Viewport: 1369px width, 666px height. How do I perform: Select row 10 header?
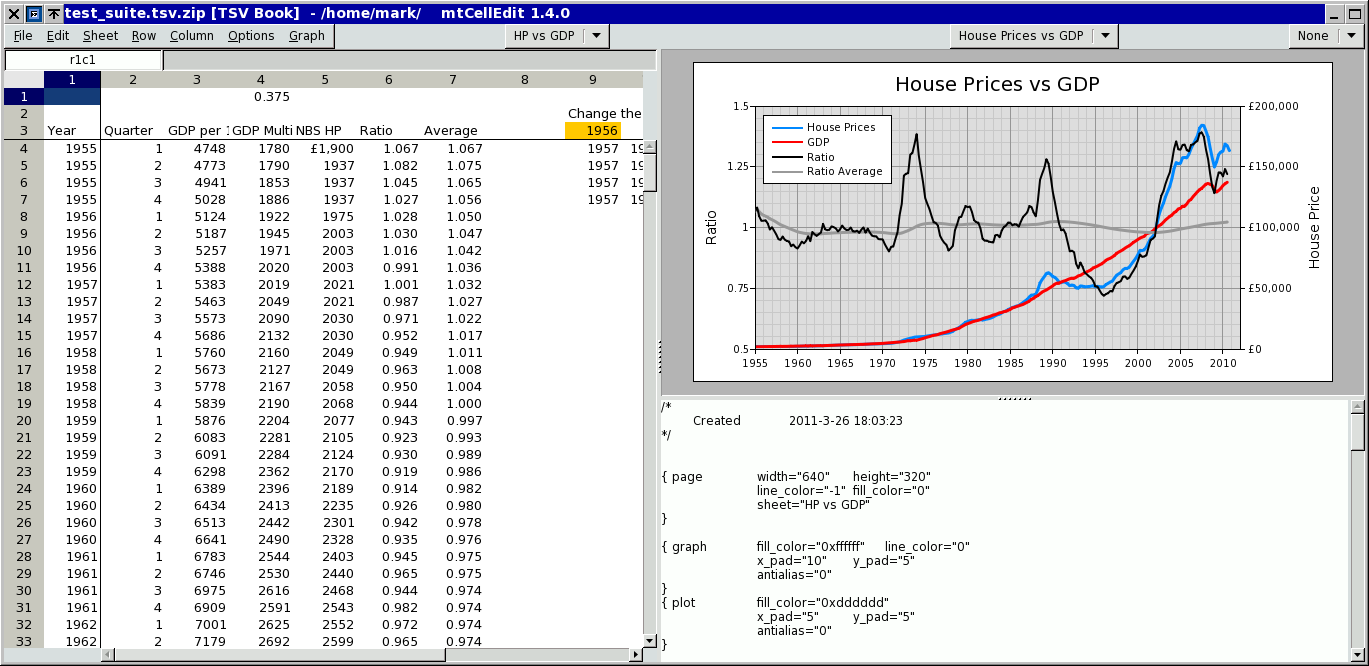pyautogui.click(x=23, y=250)
